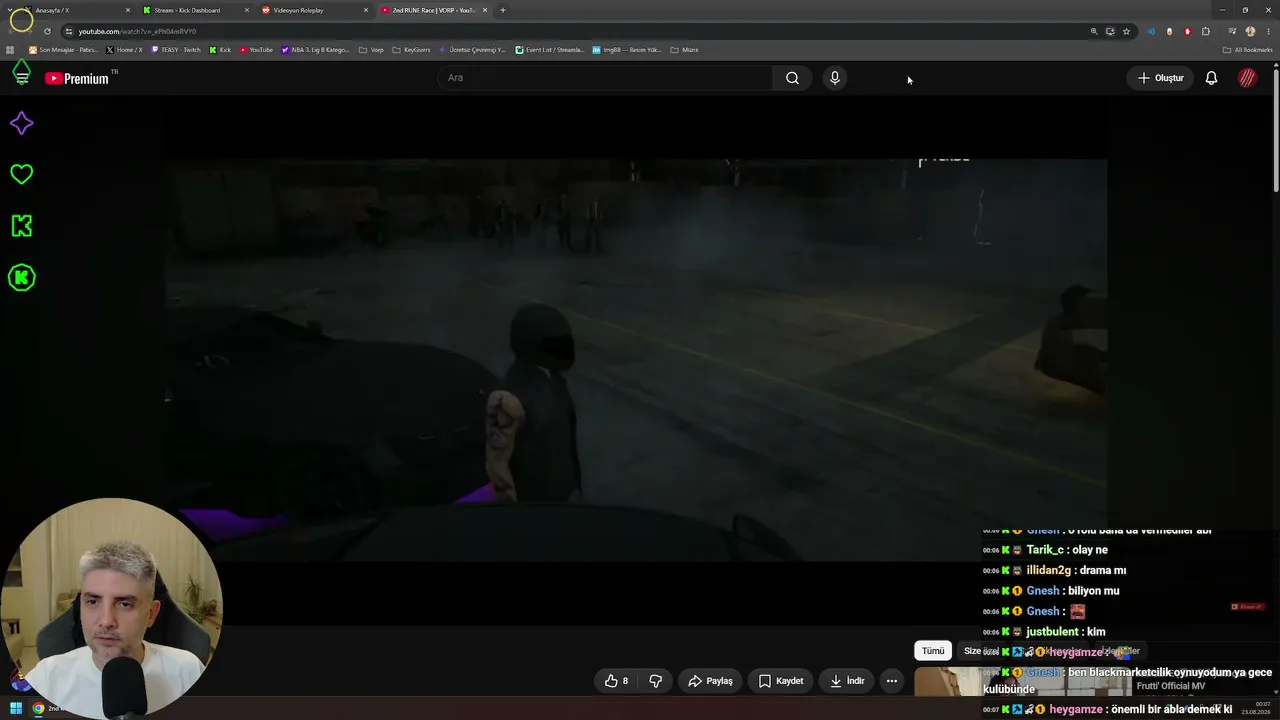The height and width of the screenshot is (720, 1280).
Task: Click the "Oluştur" create button
Action: [x=1160, y=78]
